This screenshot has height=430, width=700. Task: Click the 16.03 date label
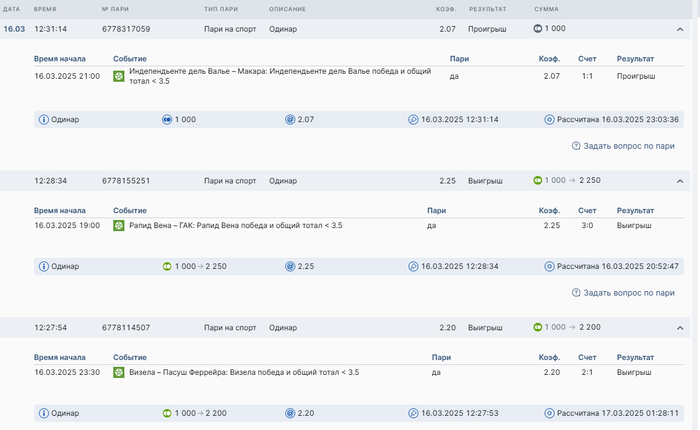tap(14, 29)
